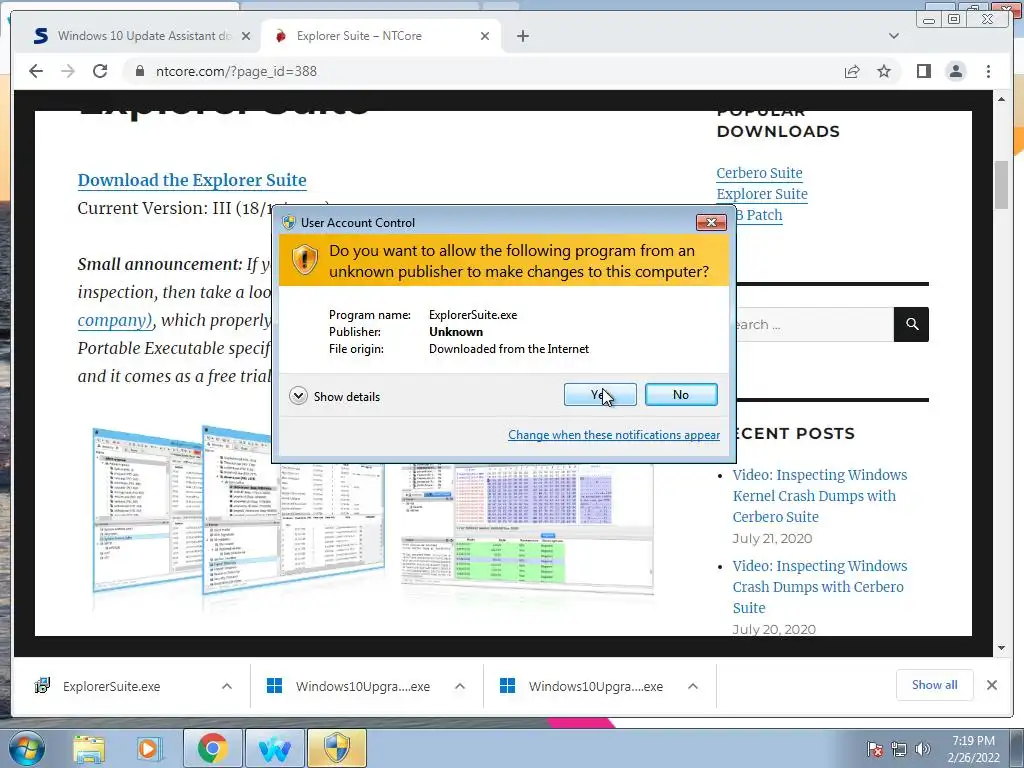
Task: Open the W app taskbar icon
Action: pos(275,749)
